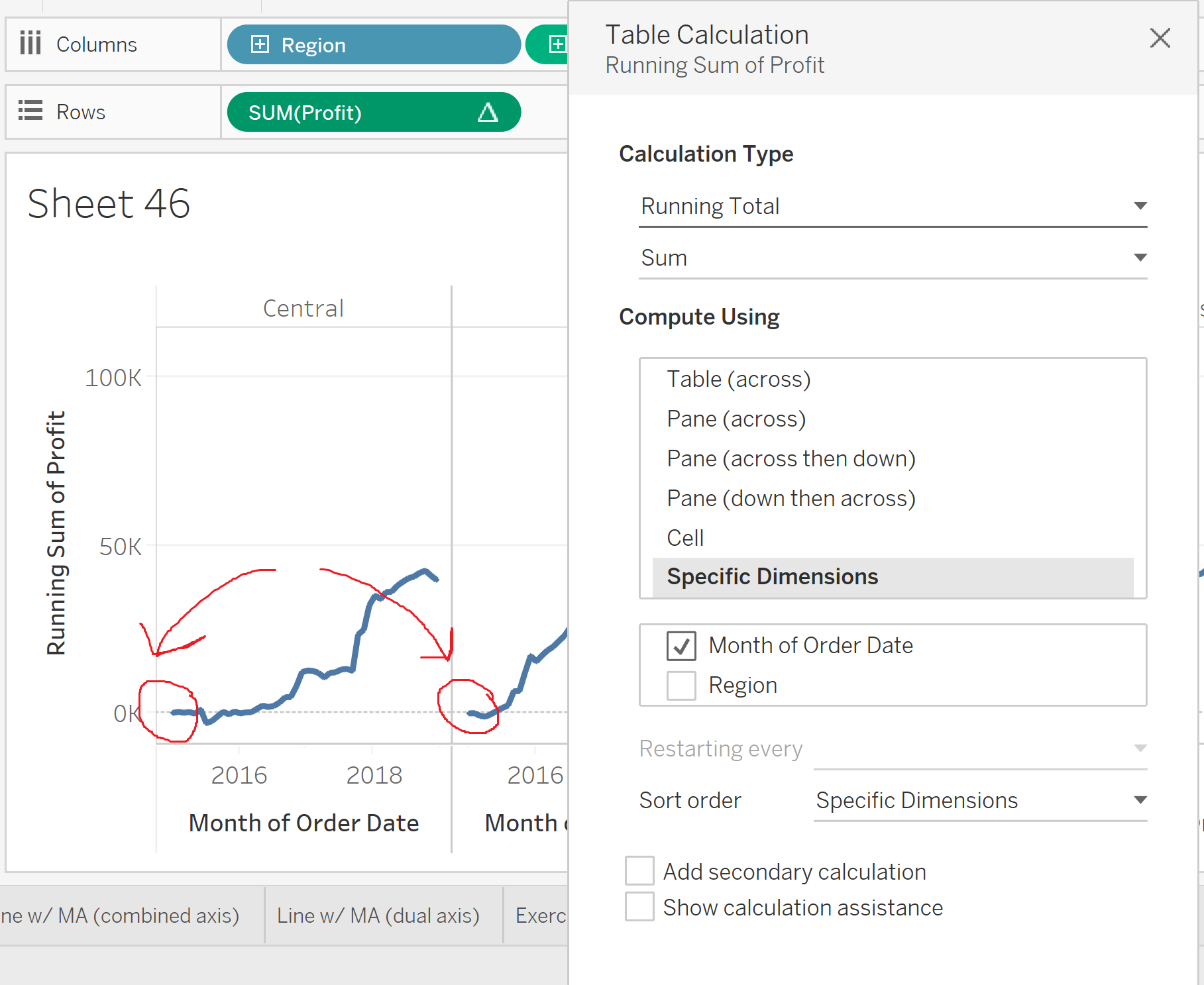Close the Table Calculation dialog
This screenshot has height=985, width=1204.
tap(1160, 38)
